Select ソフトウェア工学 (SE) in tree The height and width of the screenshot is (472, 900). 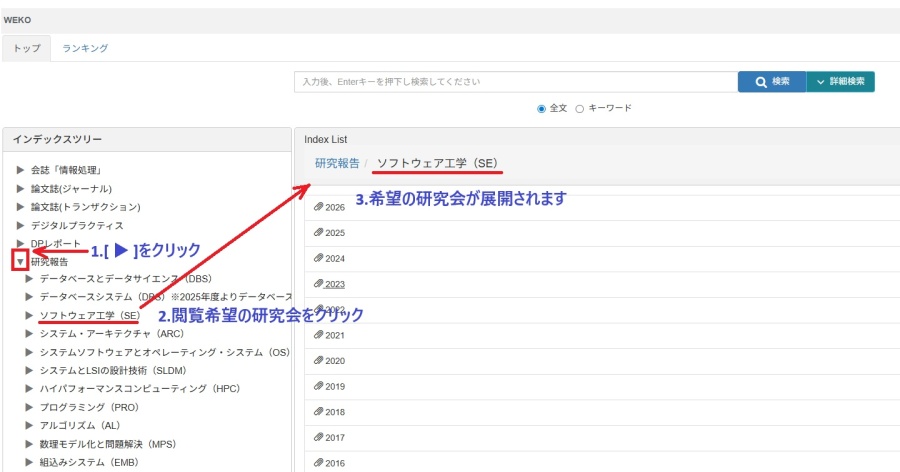pyautogui.click(x=90, y=315)
